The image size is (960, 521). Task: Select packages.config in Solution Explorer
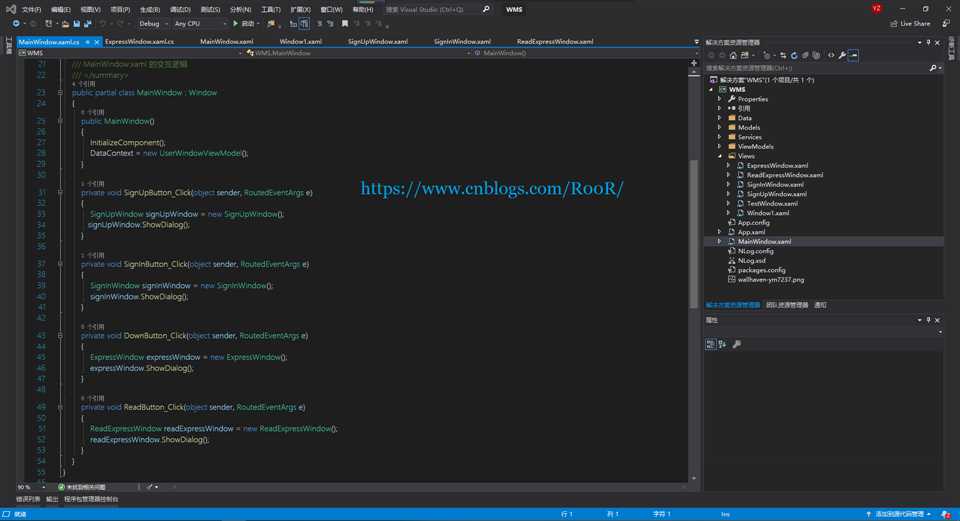[x=762, y=270]
